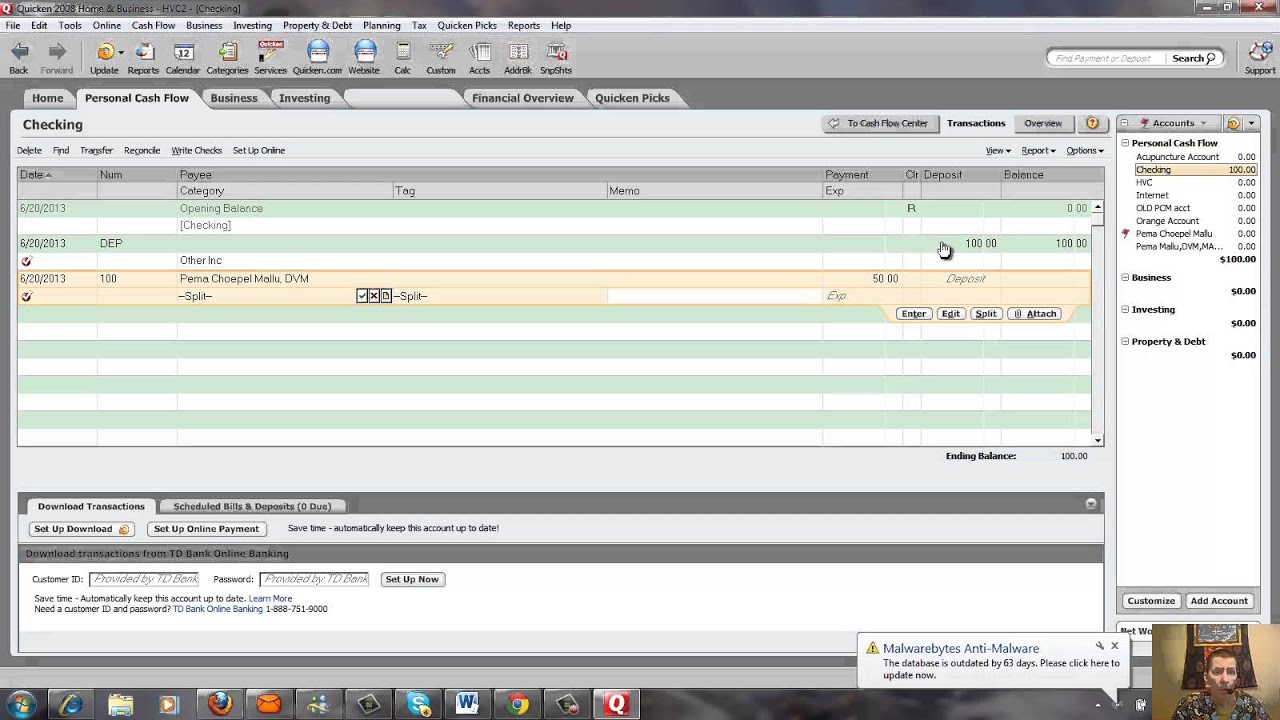
Task: Click To Cash Flow Center button
Action: 879,123
